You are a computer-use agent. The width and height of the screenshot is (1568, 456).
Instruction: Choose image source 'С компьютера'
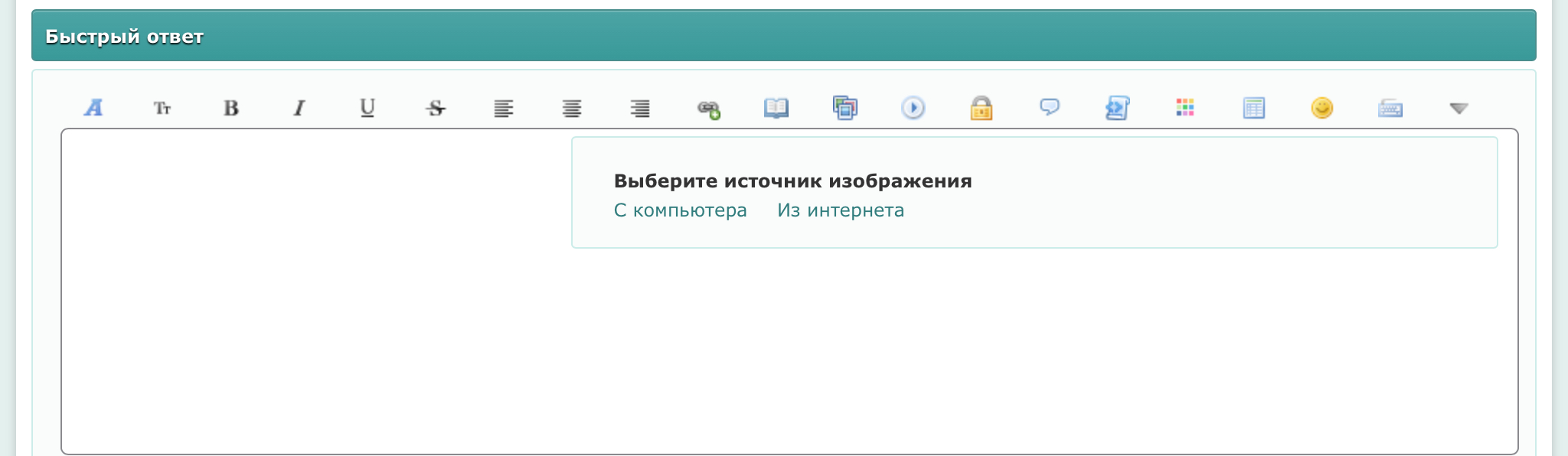(680, 210)
